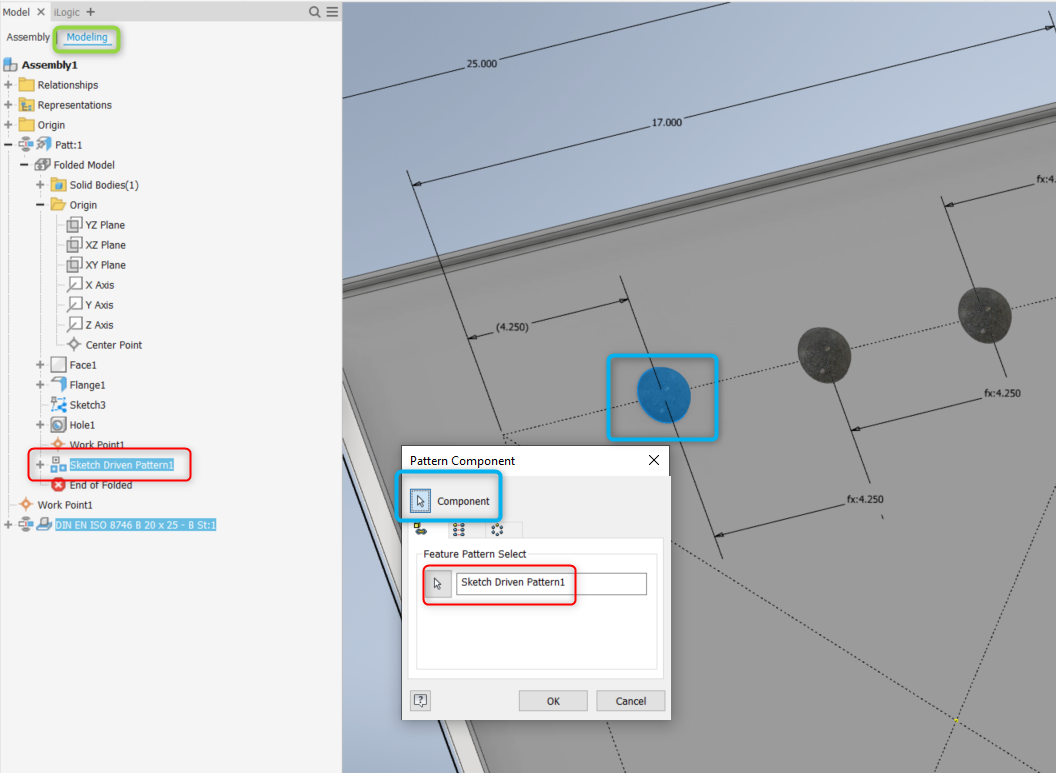This screenshot has height=773, width=1056.
Task: Open Pattern Component help
Action: (x=420, y=700)
